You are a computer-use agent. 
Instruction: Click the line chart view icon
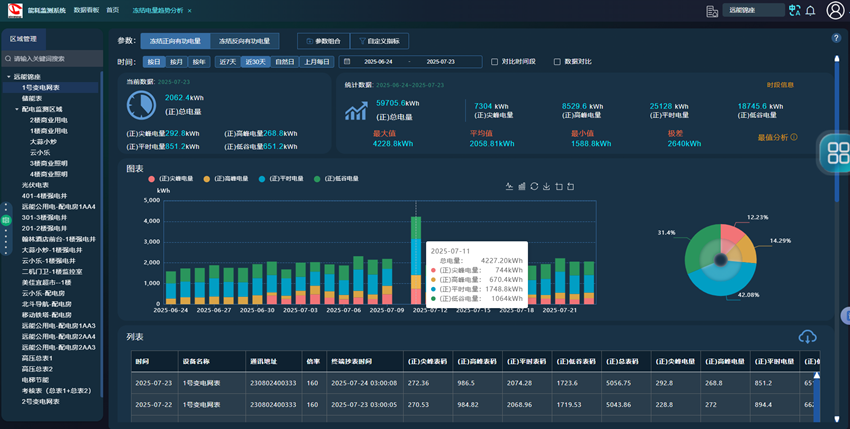(509, 186)
